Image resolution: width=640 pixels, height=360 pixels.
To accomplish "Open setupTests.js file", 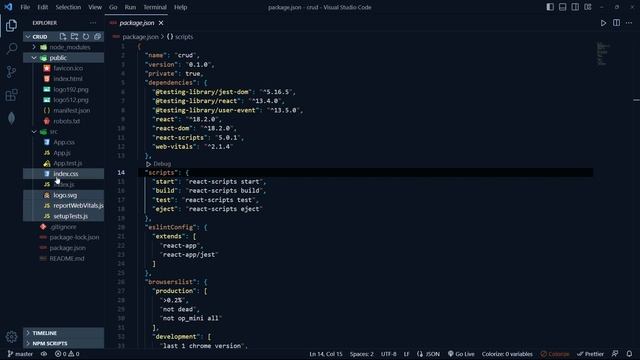I will point(71,216).
